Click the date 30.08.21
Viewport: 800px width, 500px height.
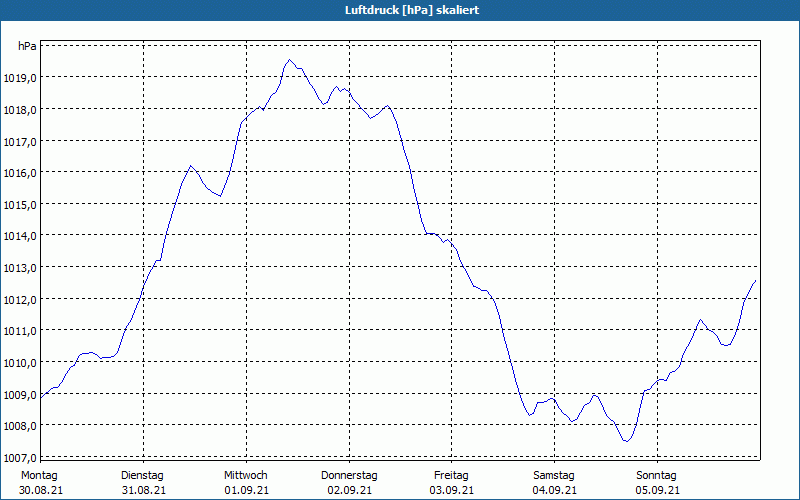pyautogui.click(x=41, y=490)
